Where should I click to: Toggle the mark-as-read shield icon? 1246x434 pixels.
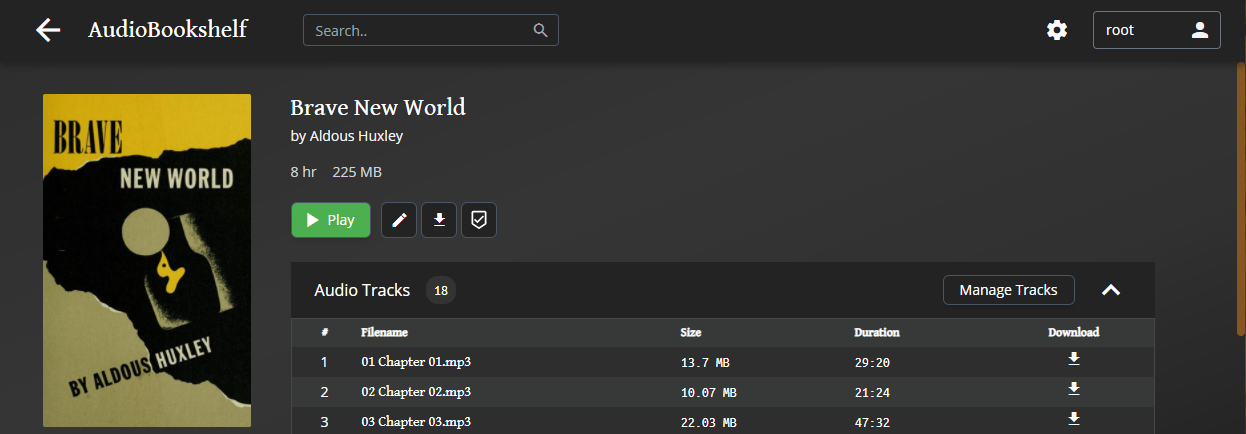pyautogui.click(x=479, y=220)
